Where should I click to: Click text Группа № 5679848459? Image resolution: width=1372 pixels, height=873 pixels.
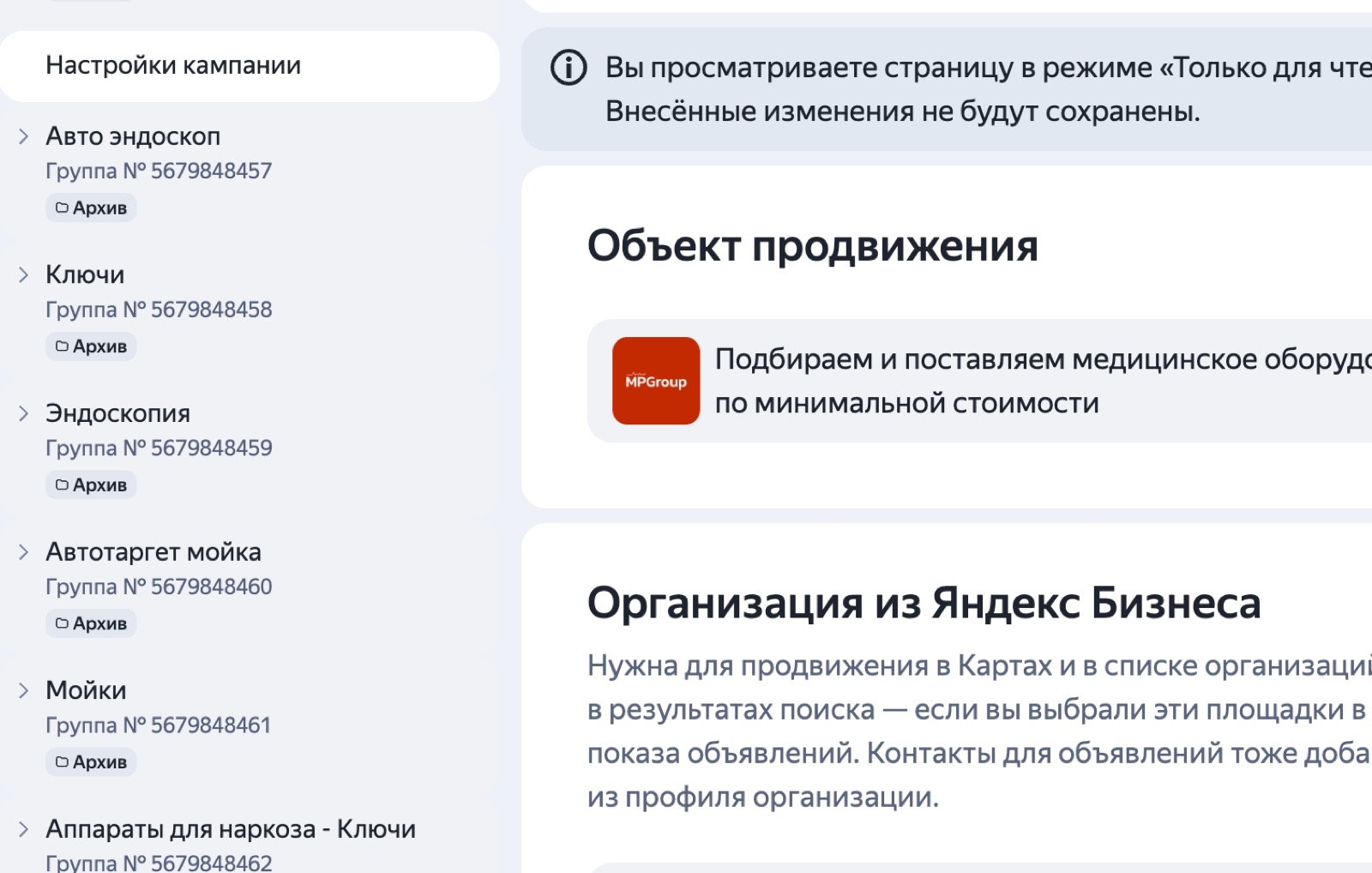[x=159, y=449]
